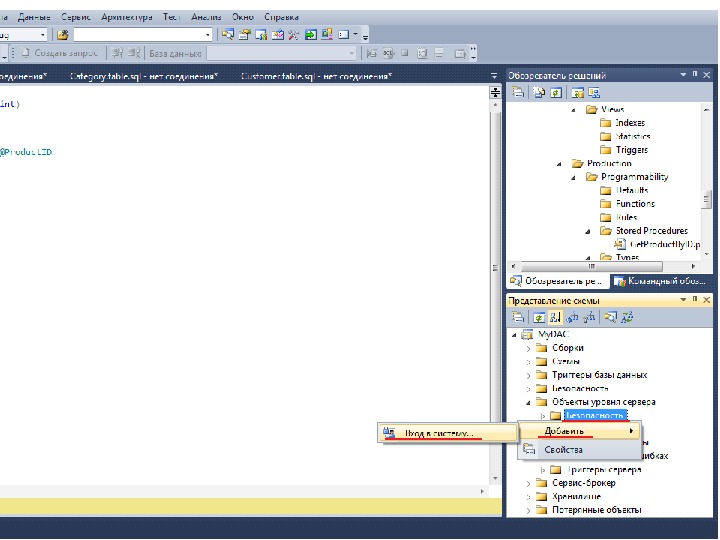720x540 pixels.
Task: Toggle the sort A-Z icon in Schema View toolbar
Action: pyautogui.click(x=555, y=317)
